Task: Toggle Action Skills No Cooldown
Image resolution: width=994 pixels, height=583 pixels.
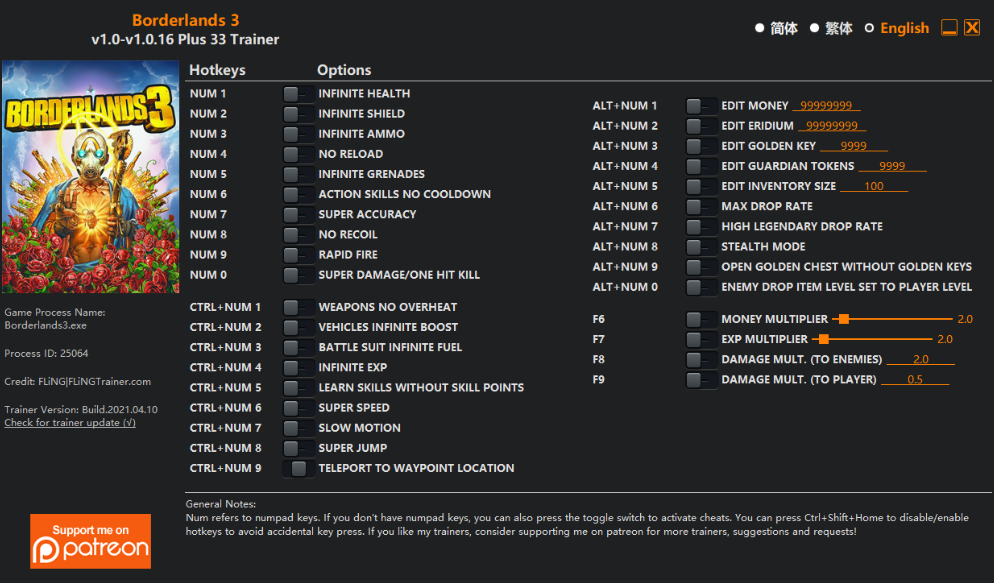Action: tap(298, 195)
